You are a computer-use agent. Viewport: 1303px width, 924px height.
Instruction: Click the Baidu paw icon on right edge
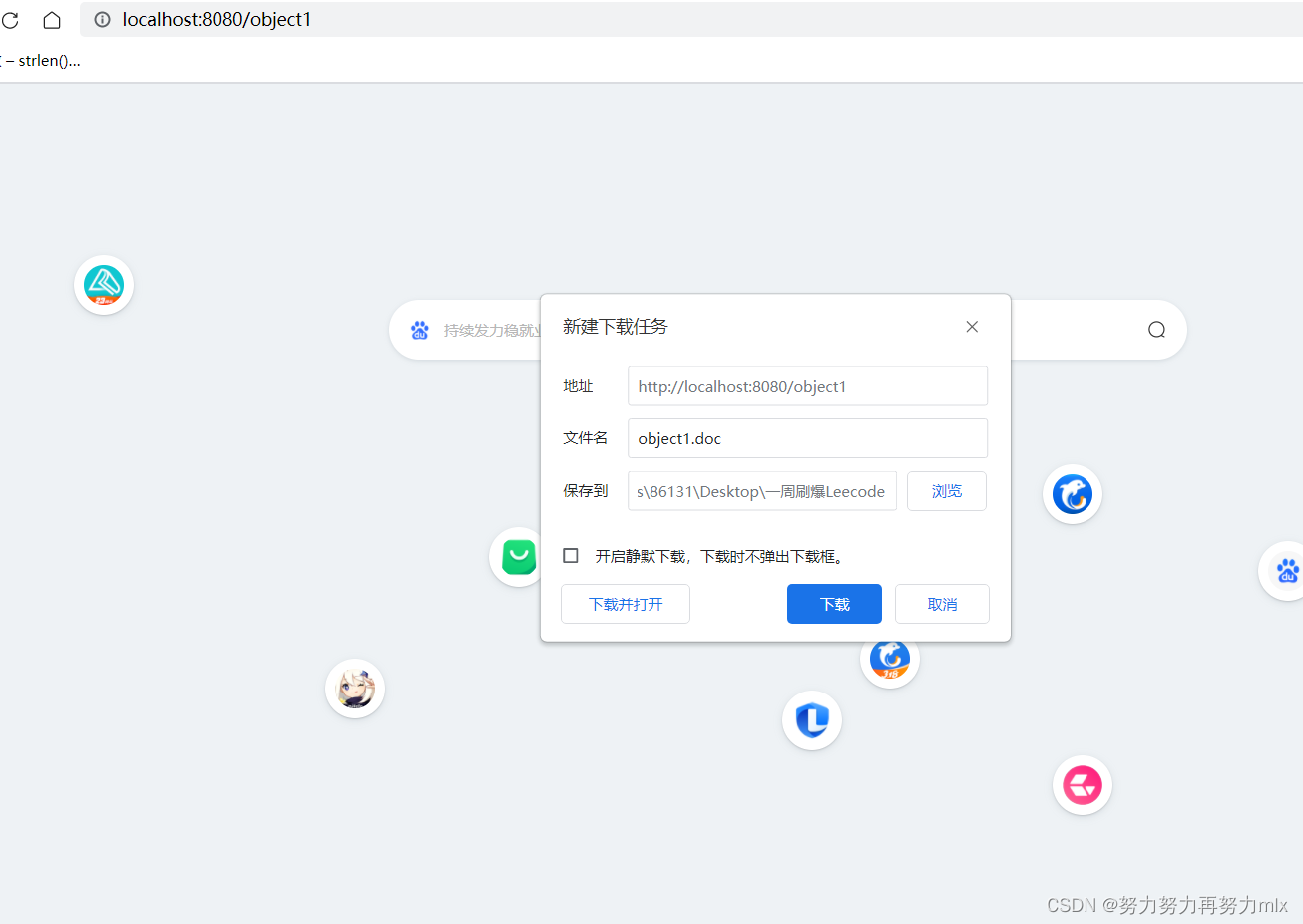1287,571
